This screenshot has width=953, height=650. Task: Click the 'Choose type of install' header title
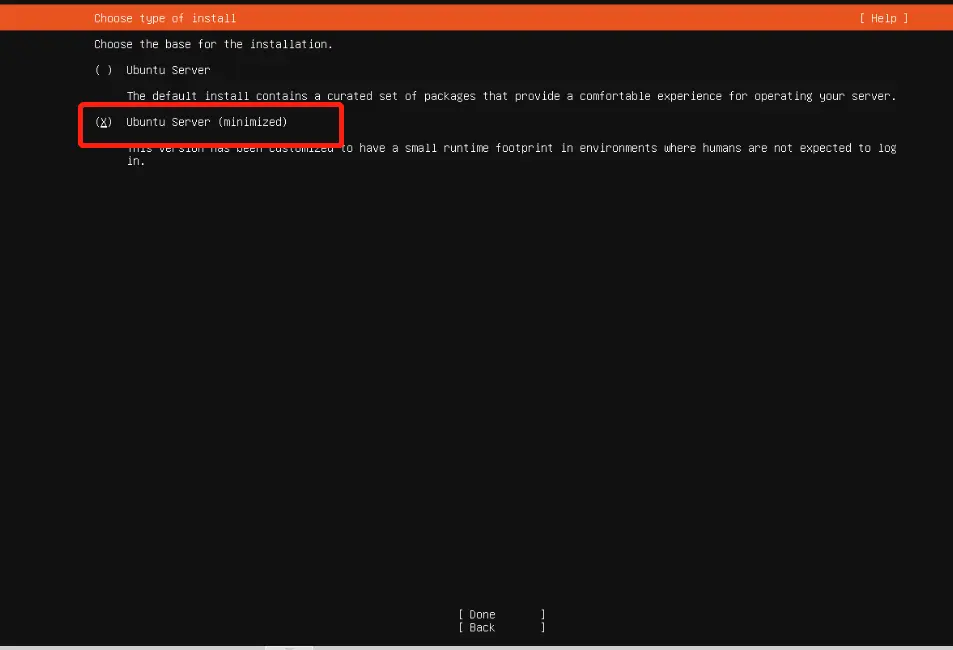click(165, 18)
